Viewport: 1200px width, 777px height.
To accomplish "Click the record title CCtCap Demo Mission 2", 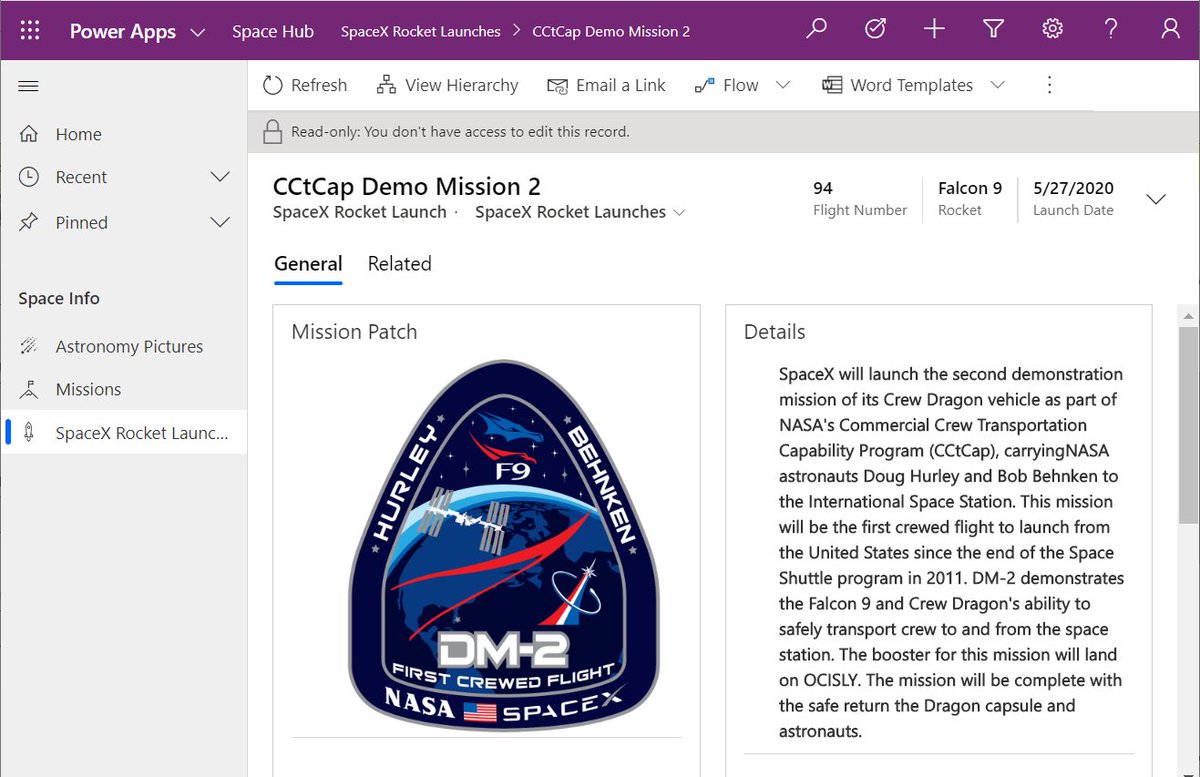I will click(407, 187).
